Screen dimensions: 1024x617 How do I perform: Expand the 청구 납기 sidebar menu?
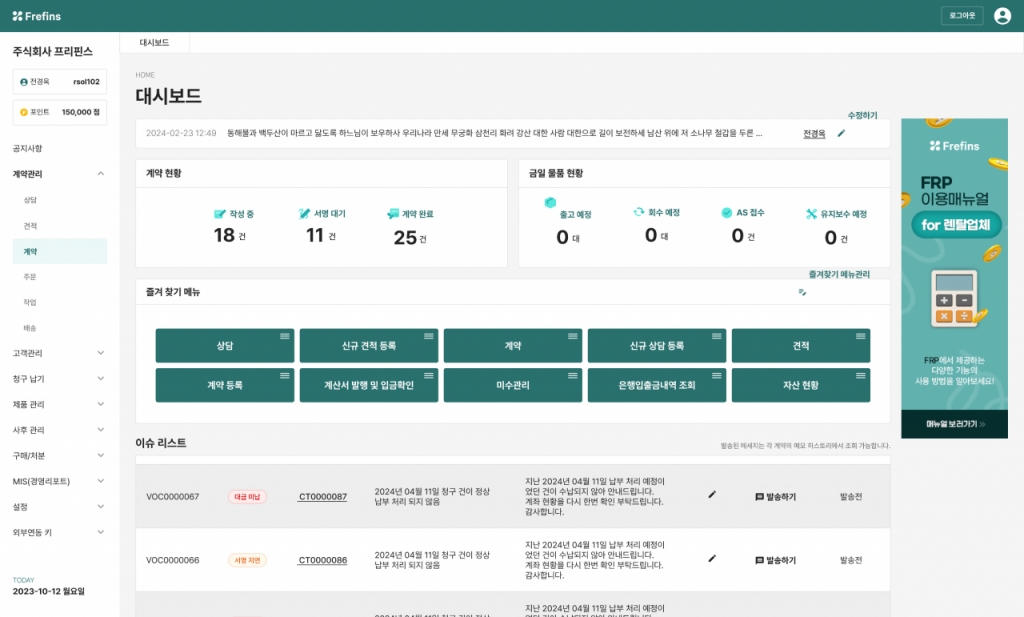100,379
